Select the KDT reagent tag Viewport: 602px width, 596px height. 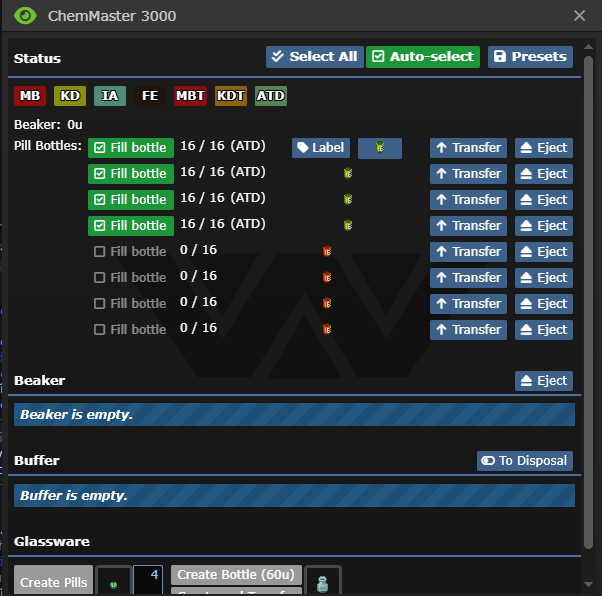point(231,96)
